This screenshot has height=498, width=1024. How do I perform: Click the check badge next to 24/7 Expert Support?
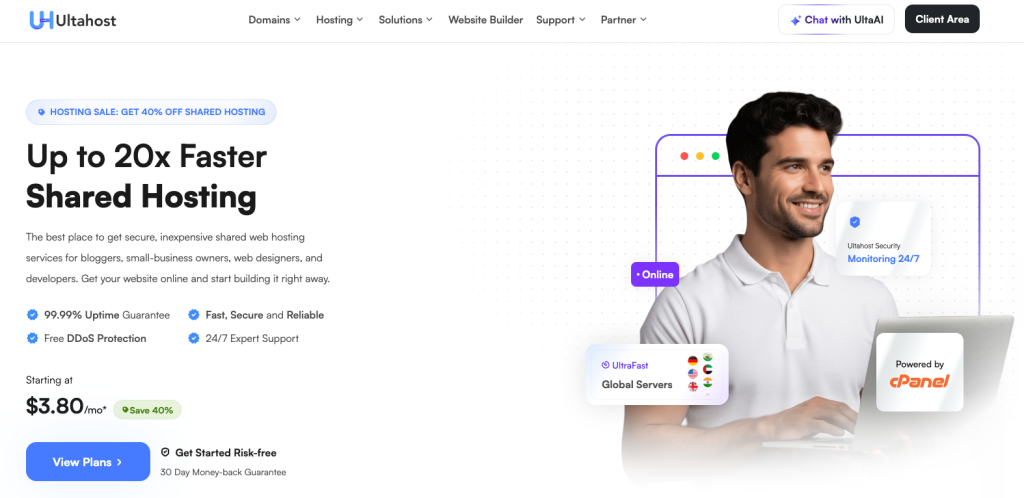pos(193,338)
